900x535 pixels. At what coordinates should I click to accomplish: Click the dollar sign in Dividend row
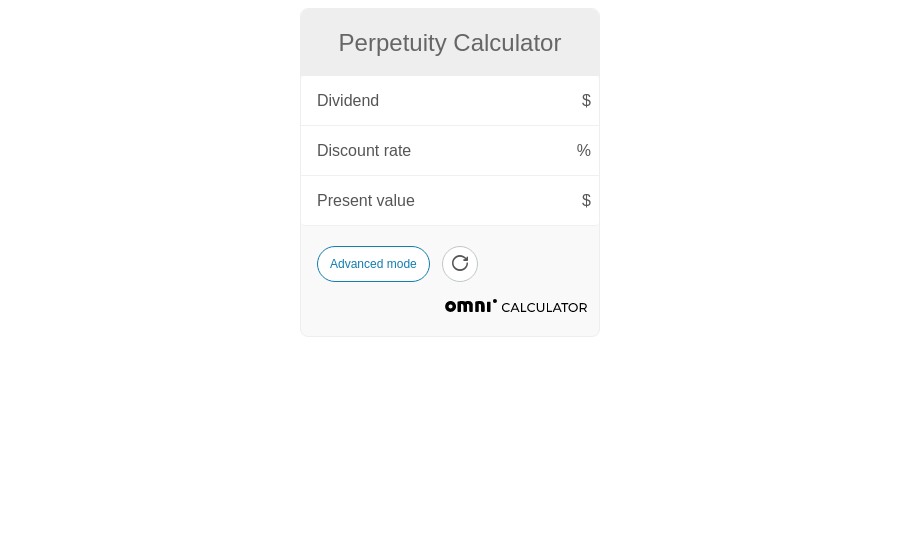[x=586, y=101]
